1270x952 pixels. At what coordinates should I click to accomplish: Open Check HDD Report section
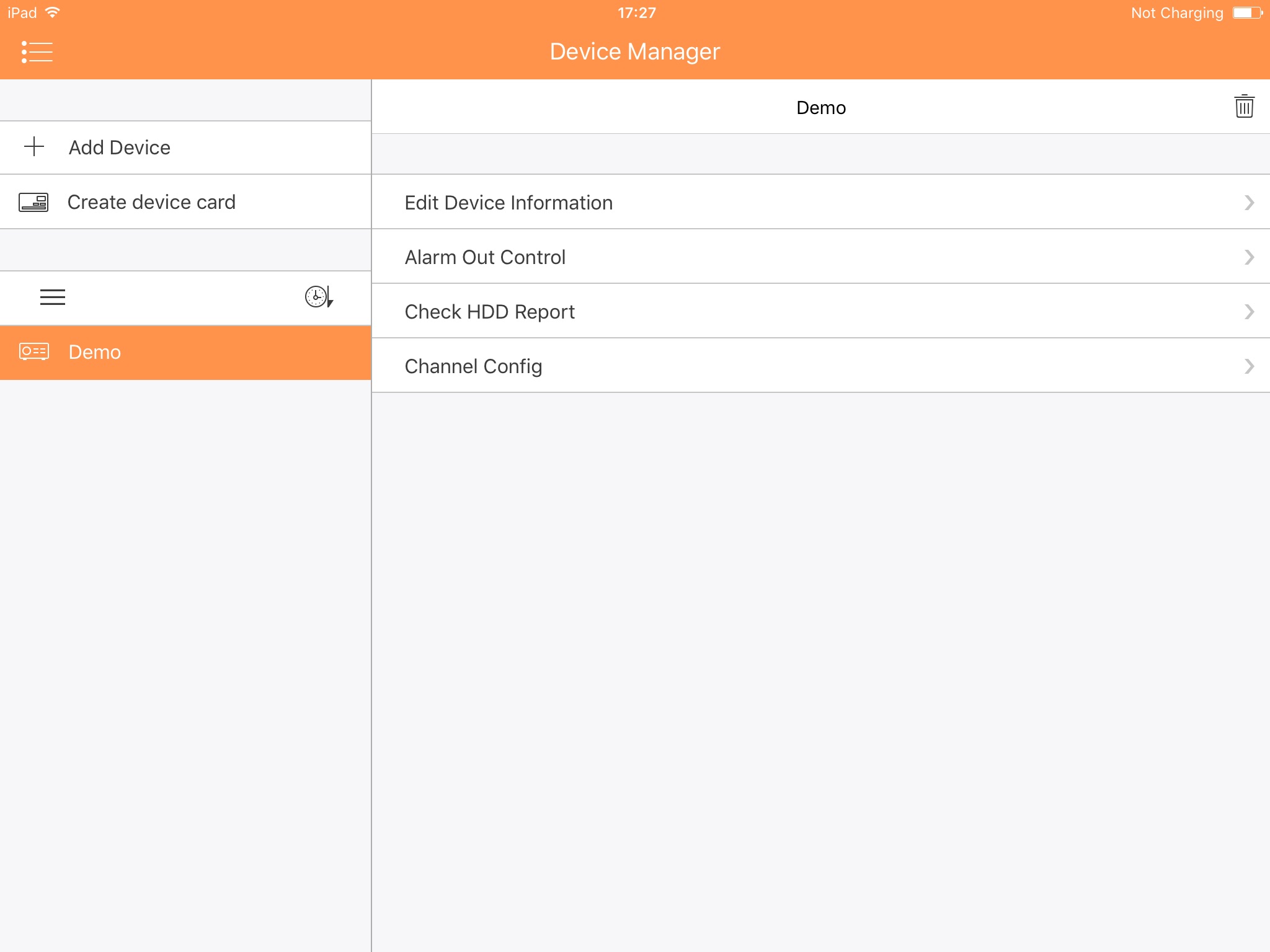[821, 311]
